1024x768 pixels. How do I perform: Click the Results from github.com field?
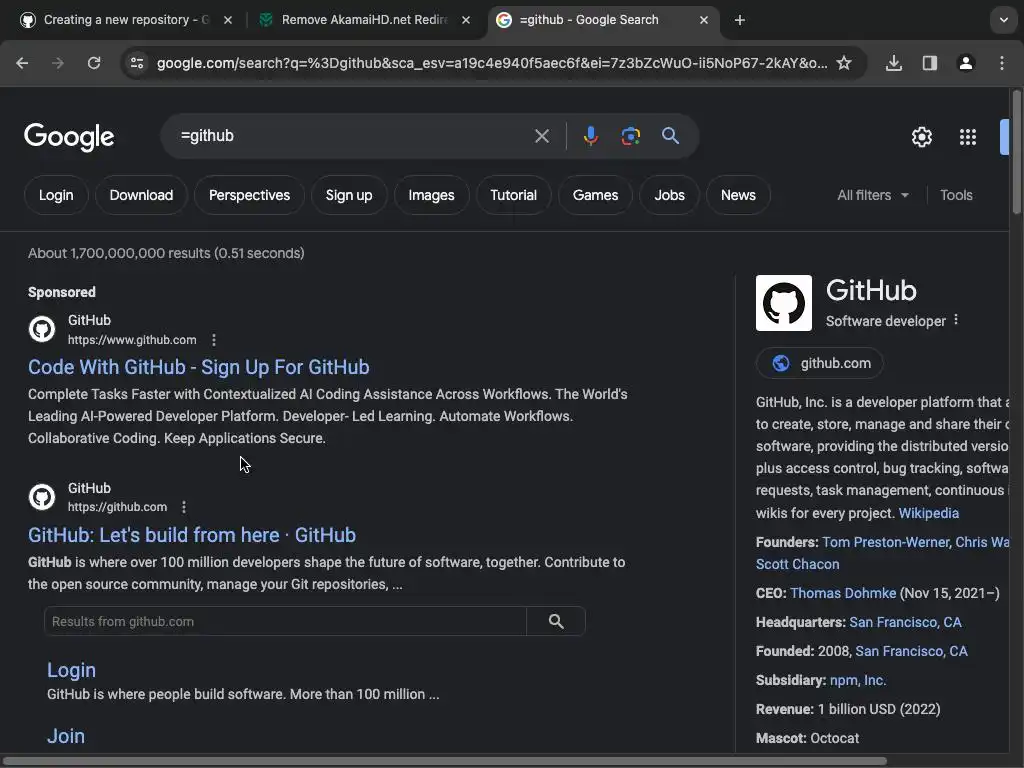[x=285, y=621]
